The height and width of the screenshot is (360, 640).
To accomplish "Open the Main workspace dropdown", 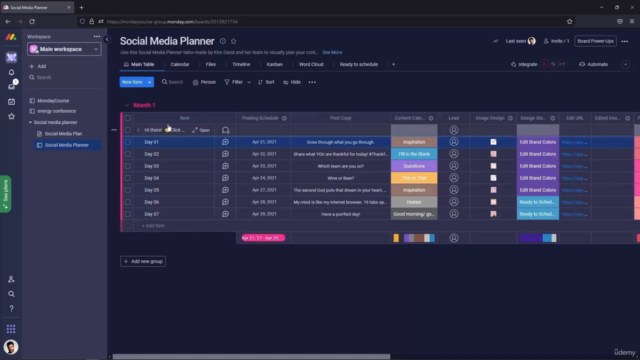I will pyautogui.click(x=64, y=49).
